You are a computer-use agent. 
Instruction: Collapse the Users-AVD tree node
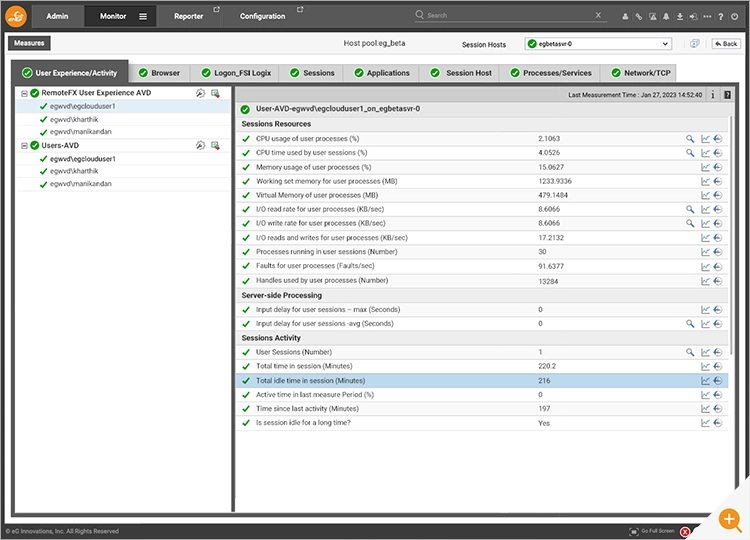pos(24,145)
